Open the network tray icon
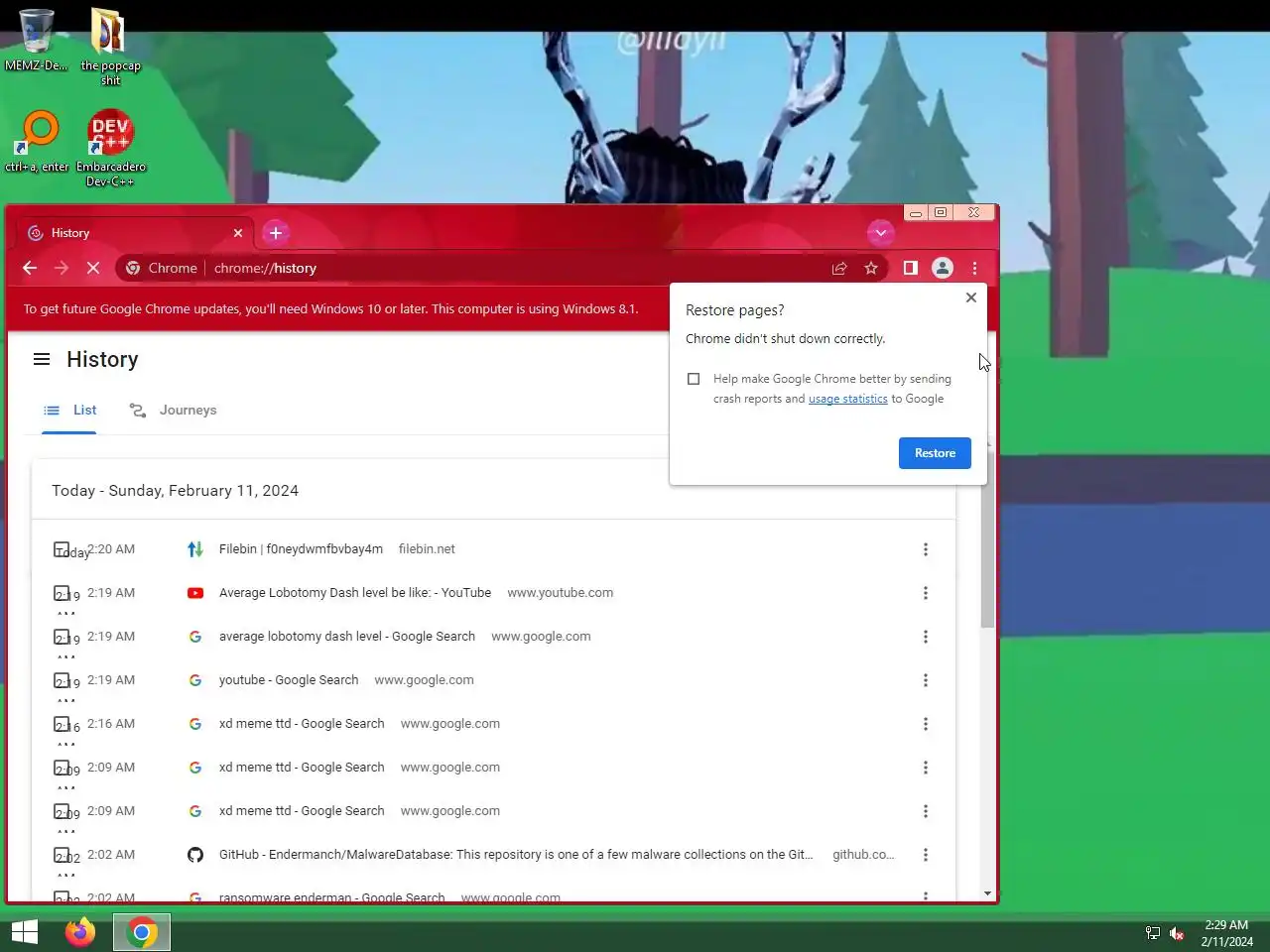The image size is (1270, 952). [x=1153, y=933]
